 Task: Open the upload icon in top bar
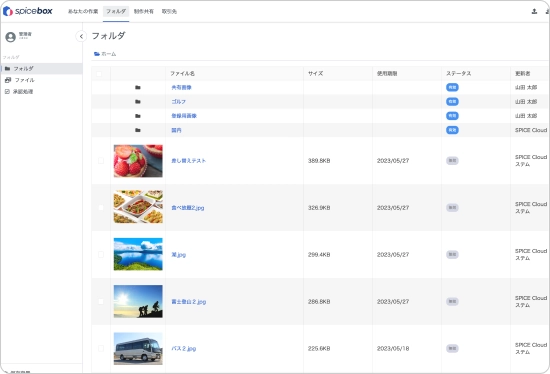534,11
